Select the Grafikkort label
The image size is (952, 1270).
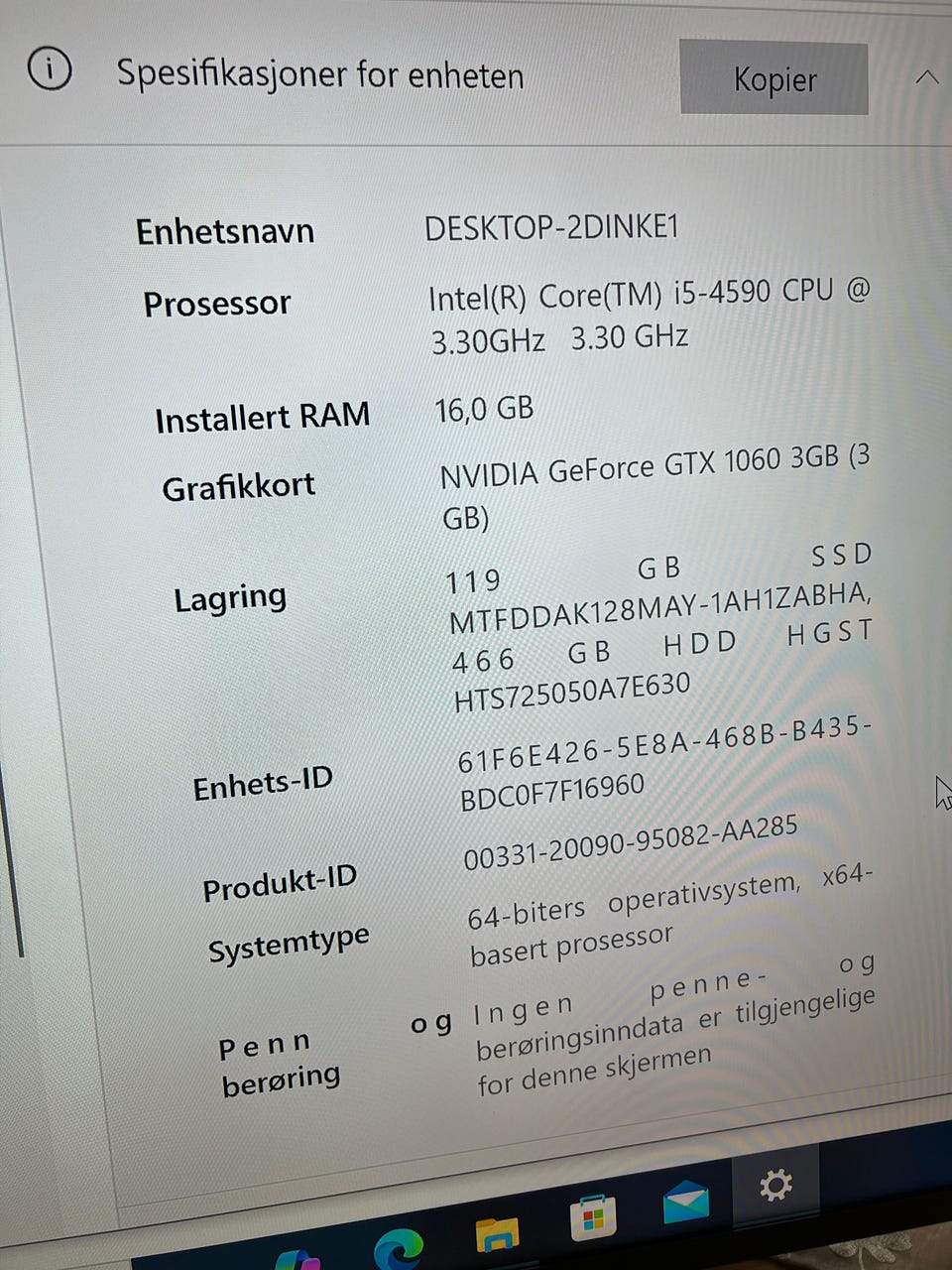point(239,487)
